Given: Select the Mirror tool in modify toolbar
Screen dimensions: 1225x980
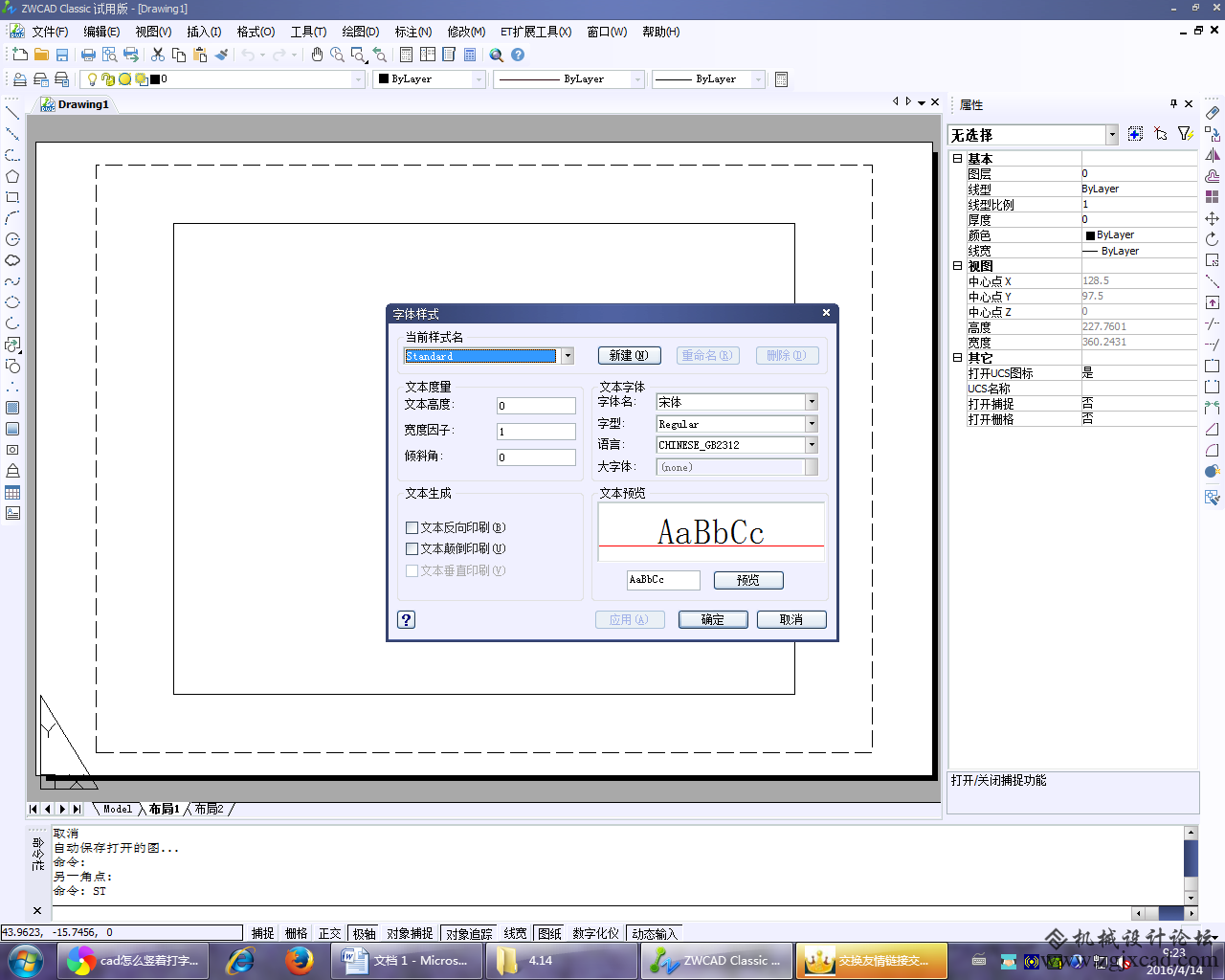Looking at the screenshot, I should pyautogui.click(x=1212, y=155).
